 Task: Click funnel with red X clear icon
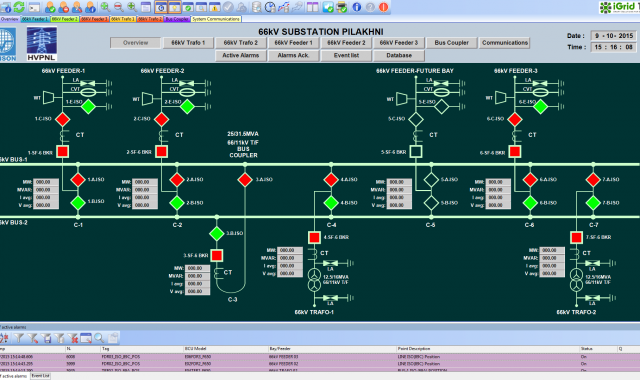click(x=73, y=338)
